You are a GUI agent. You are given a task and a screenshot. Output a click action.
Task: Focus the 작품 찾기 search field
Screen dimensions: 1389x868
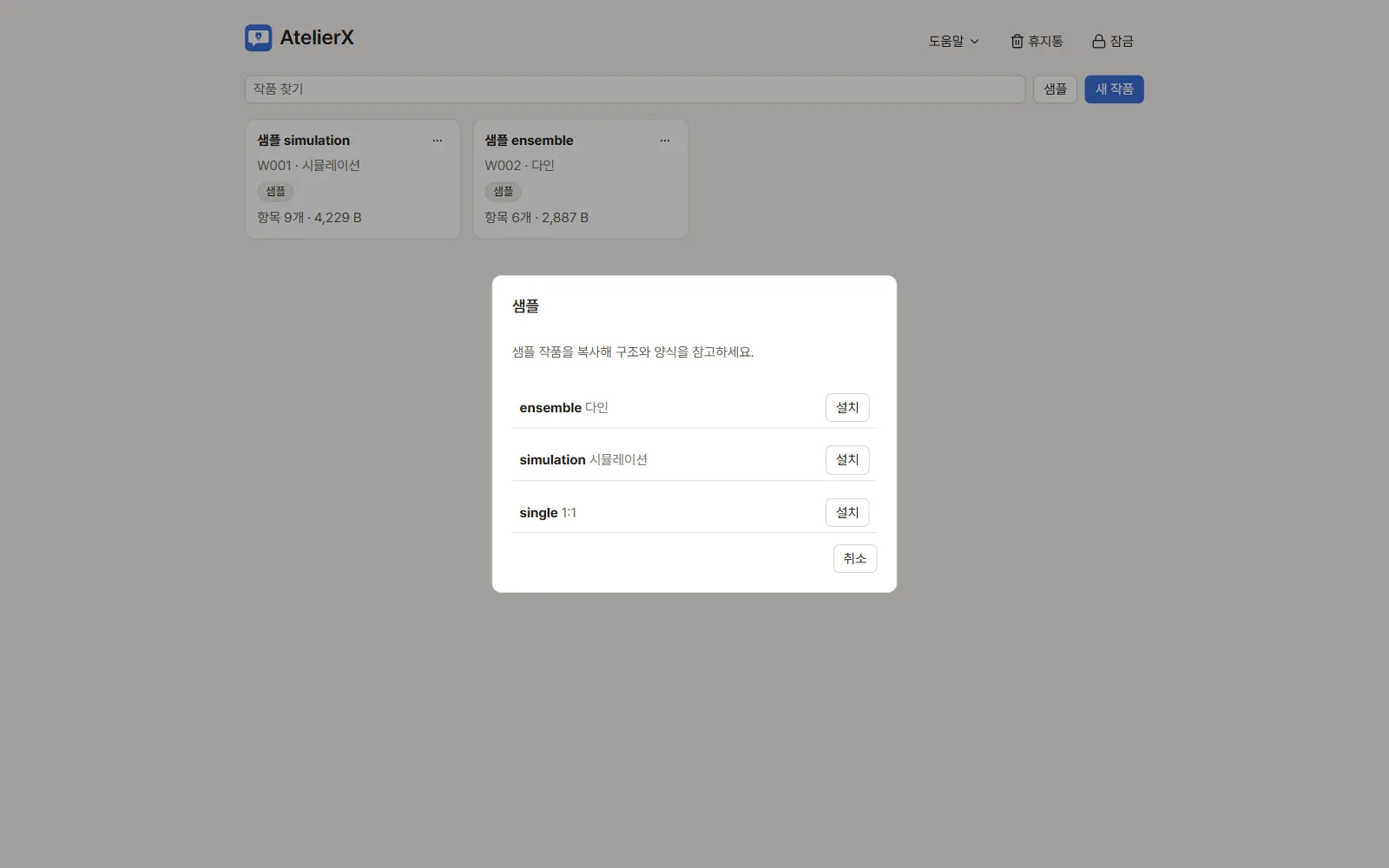635,89
